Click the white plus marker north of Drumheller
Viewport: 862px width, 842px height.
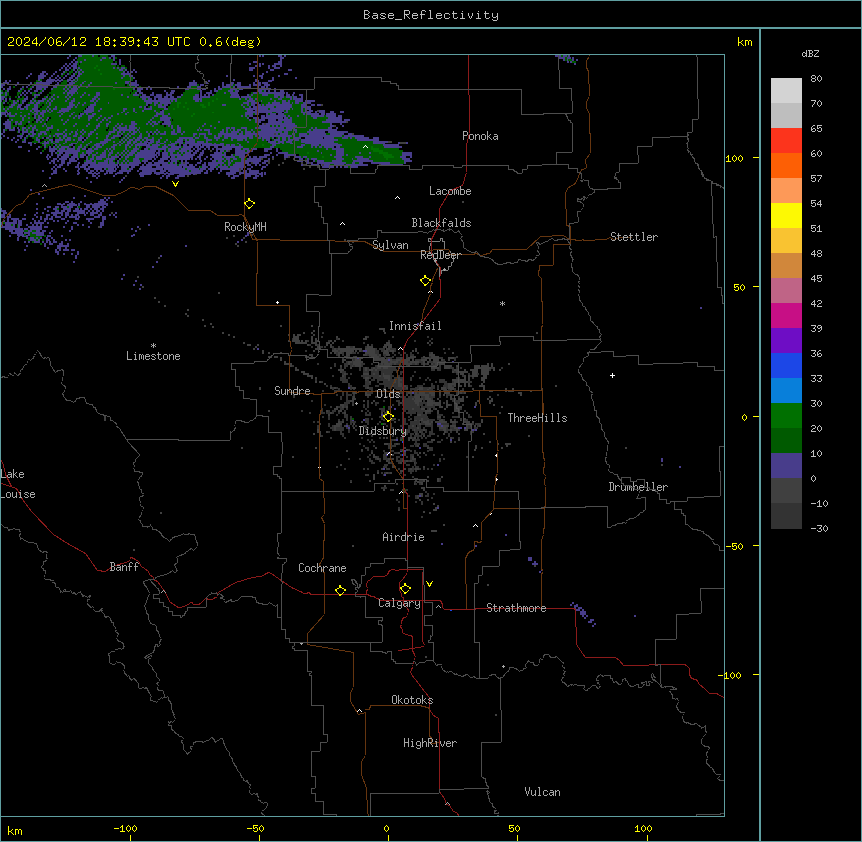612,375
